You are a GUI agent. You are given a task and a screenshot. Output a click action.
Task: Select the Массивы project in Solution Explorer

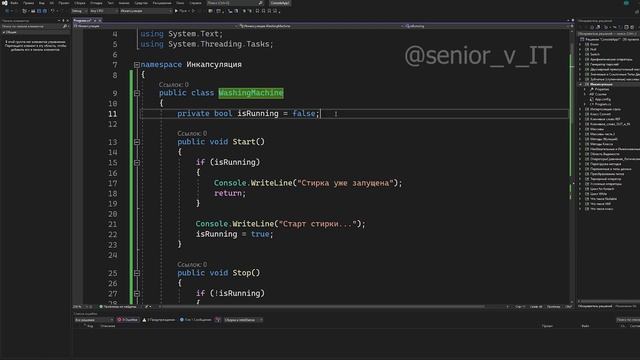click(x=597, y=129)
